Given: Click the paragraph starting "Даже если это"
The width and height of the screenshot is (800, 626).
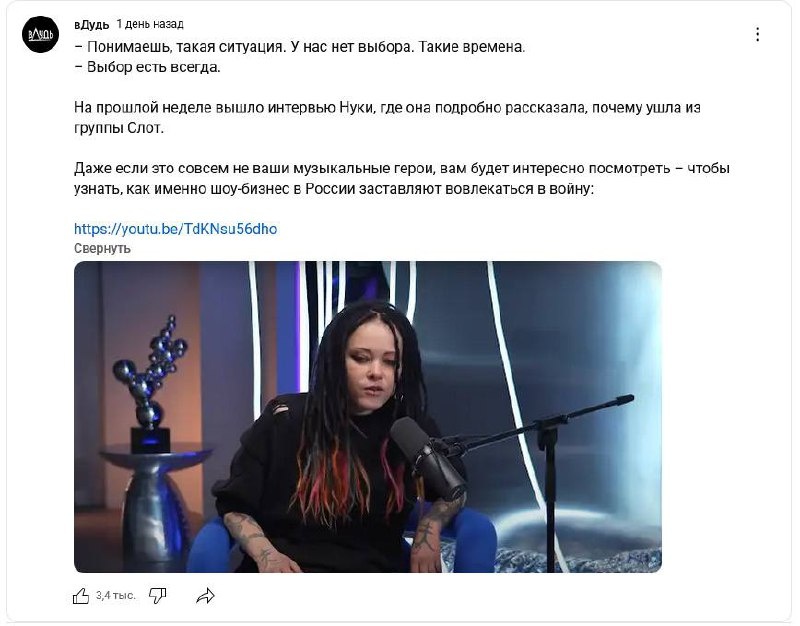Looking at the screenshot, I should [402, 179].
